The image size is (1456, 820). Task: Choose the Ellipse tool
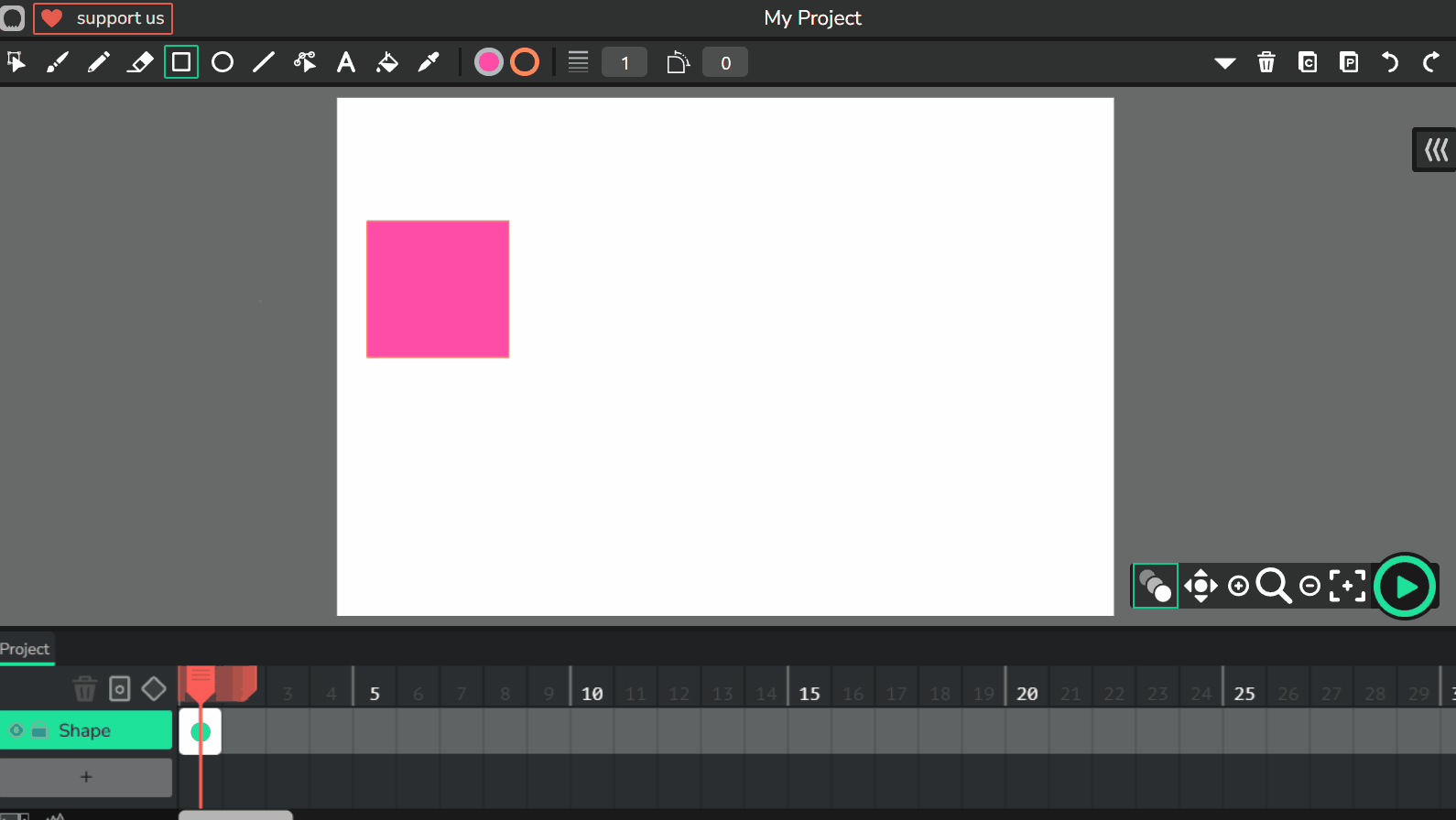[x=223, y=62]
